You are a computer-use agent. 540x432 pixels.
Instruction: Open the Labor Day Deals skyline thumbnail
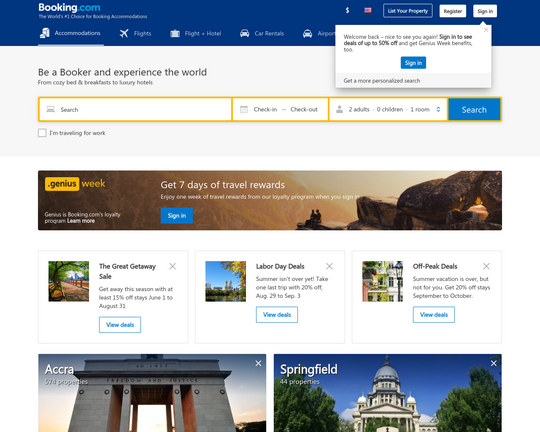(x=226, y=281)
